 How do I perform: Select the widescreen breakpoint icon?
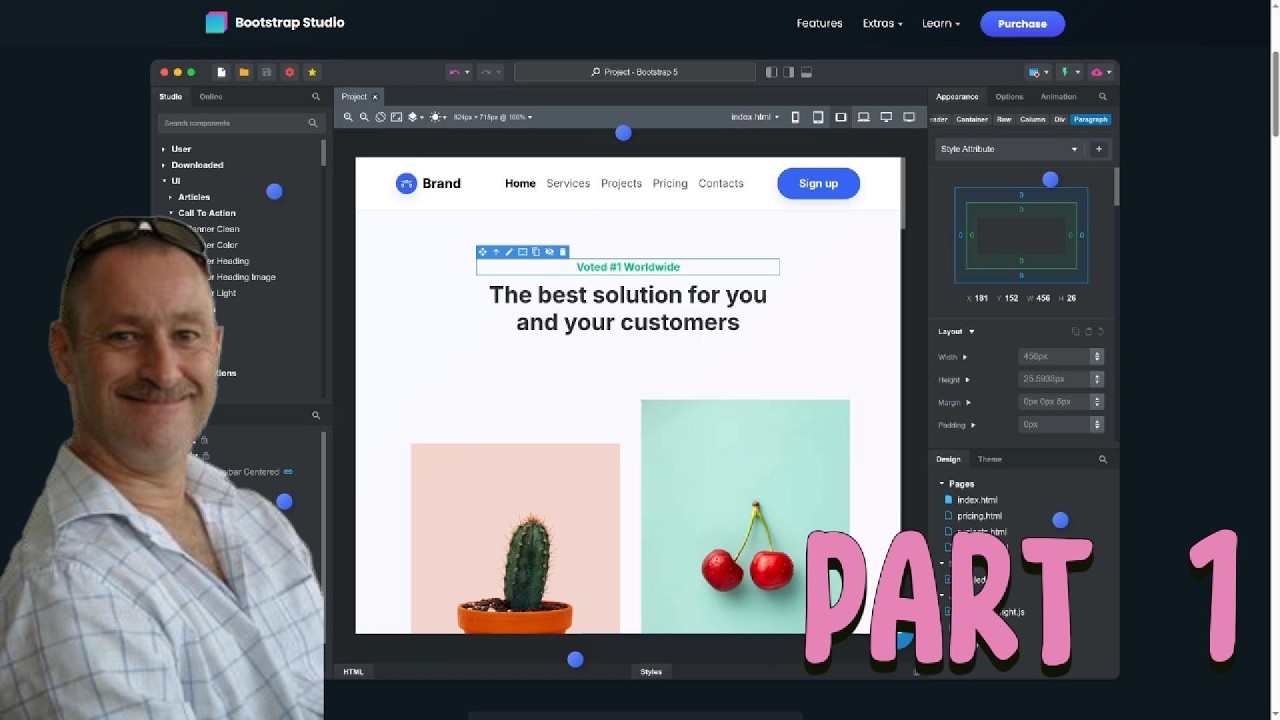pos(909,117)
